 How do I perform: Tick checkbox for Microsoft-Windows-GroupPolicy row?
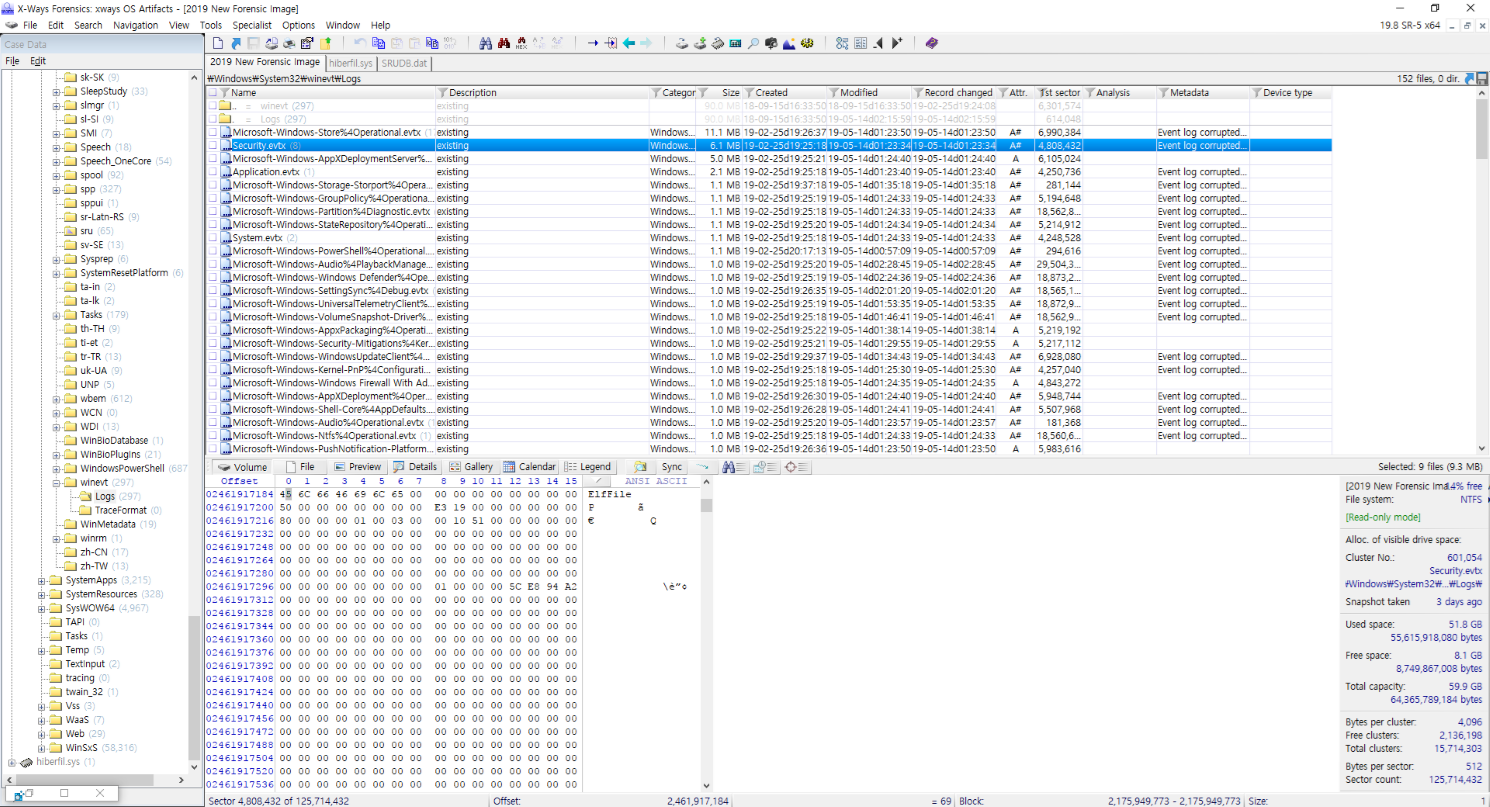pos(212,198)
